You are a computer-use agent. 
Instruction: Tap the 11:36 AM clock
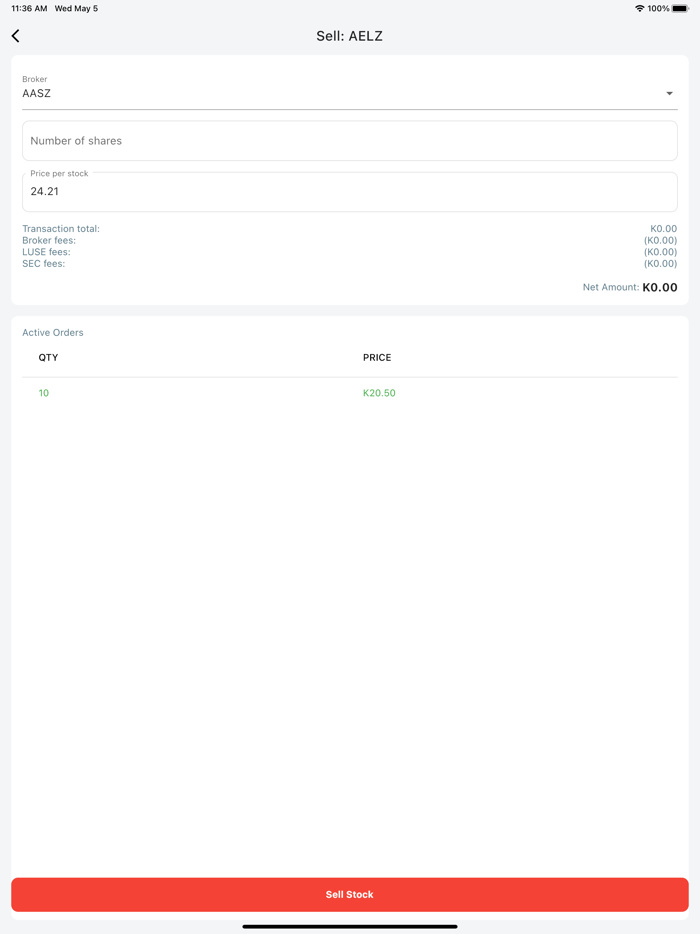click(29, 8)
